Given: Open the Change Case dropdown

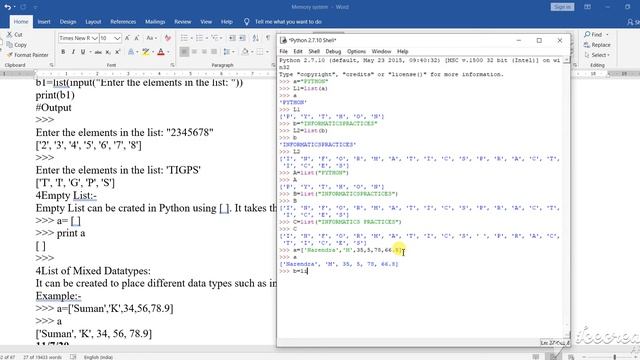Looking at the screenshot, I should pos(151,38).
